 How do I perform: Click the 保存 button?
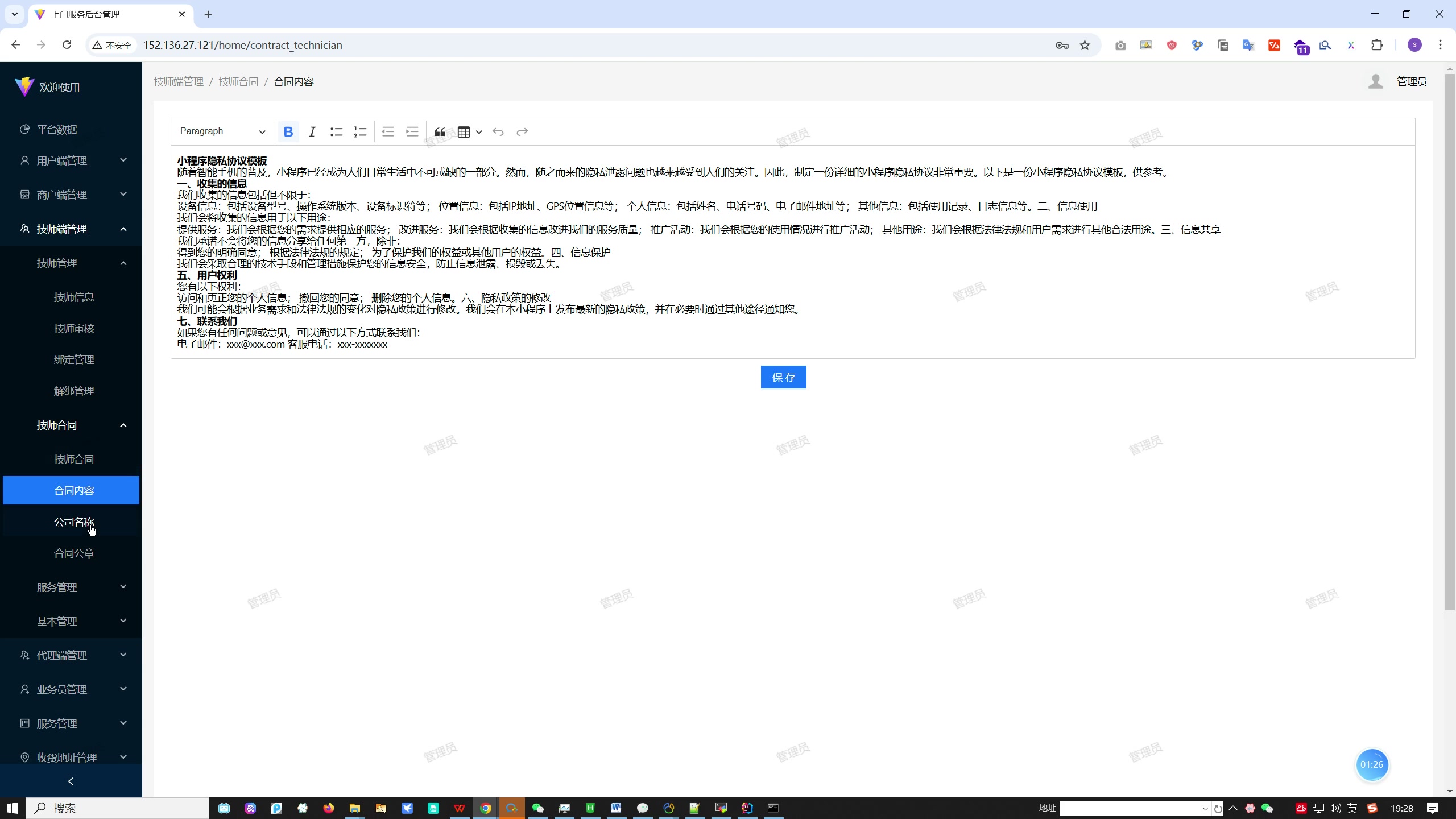[783, 377]
